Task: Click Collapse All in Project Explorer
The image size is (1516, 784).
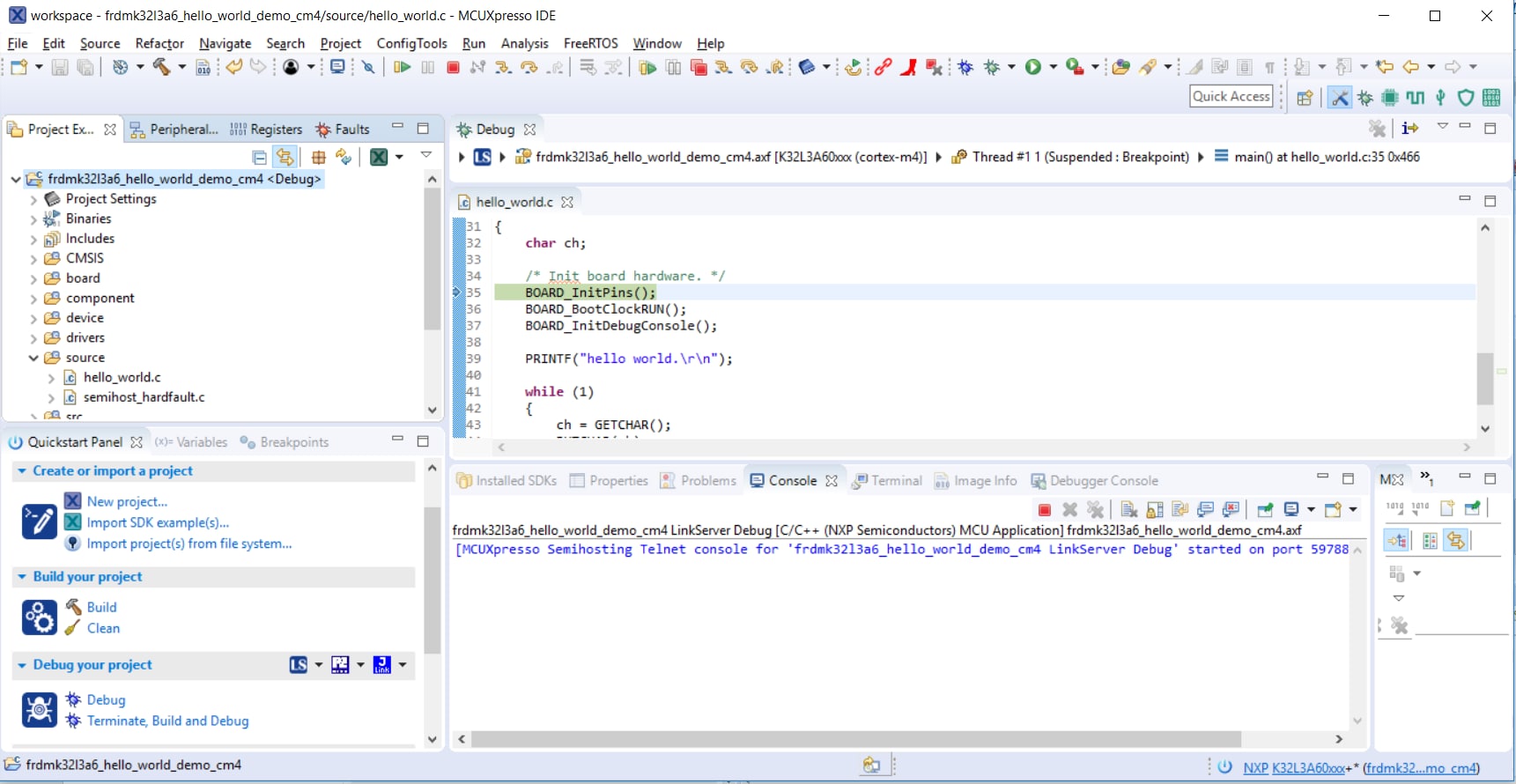Action: pos(259,158)
